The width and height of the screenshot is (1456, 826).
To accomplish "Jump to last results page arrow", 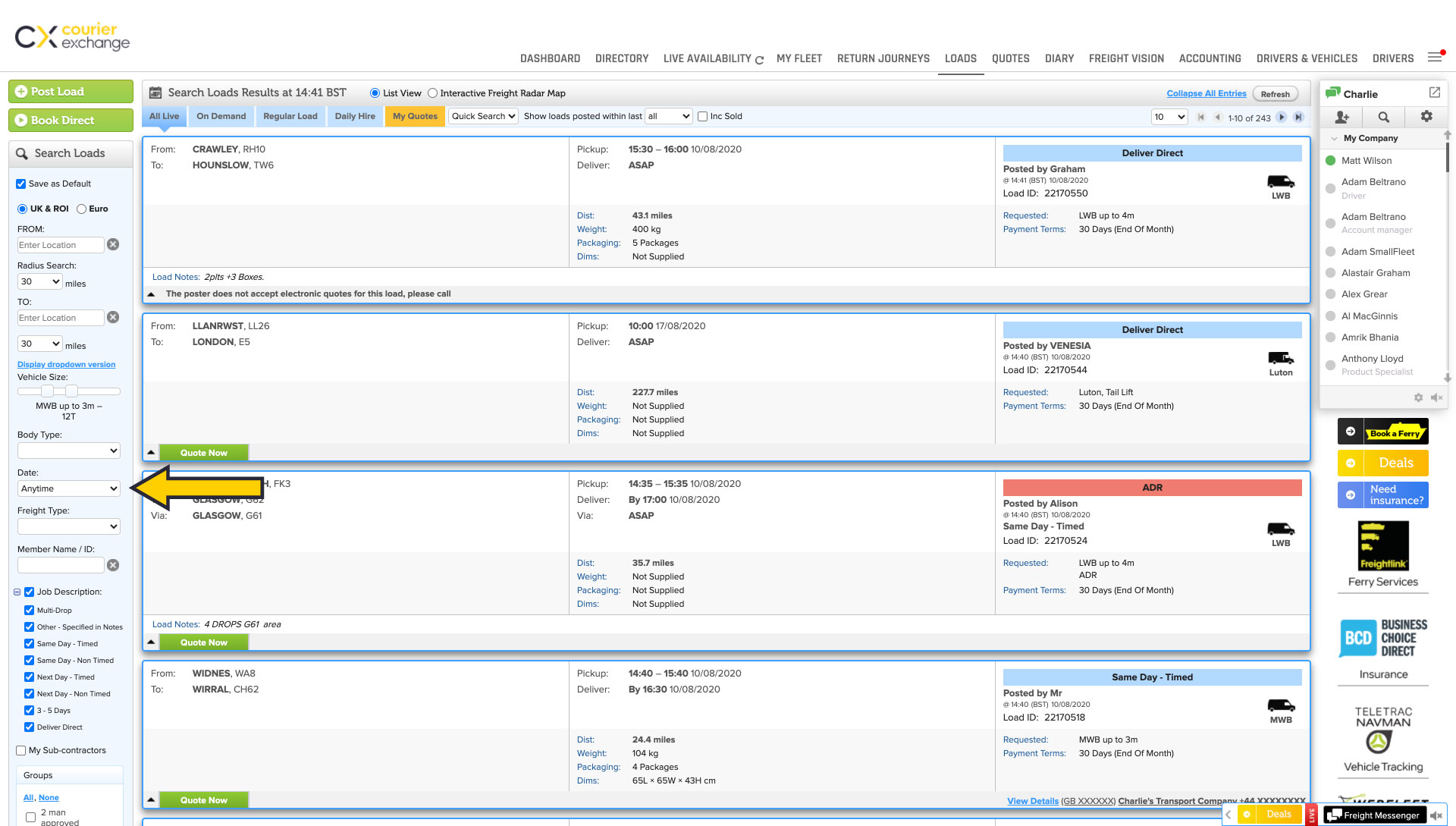I will click(x=1298, y=117).
